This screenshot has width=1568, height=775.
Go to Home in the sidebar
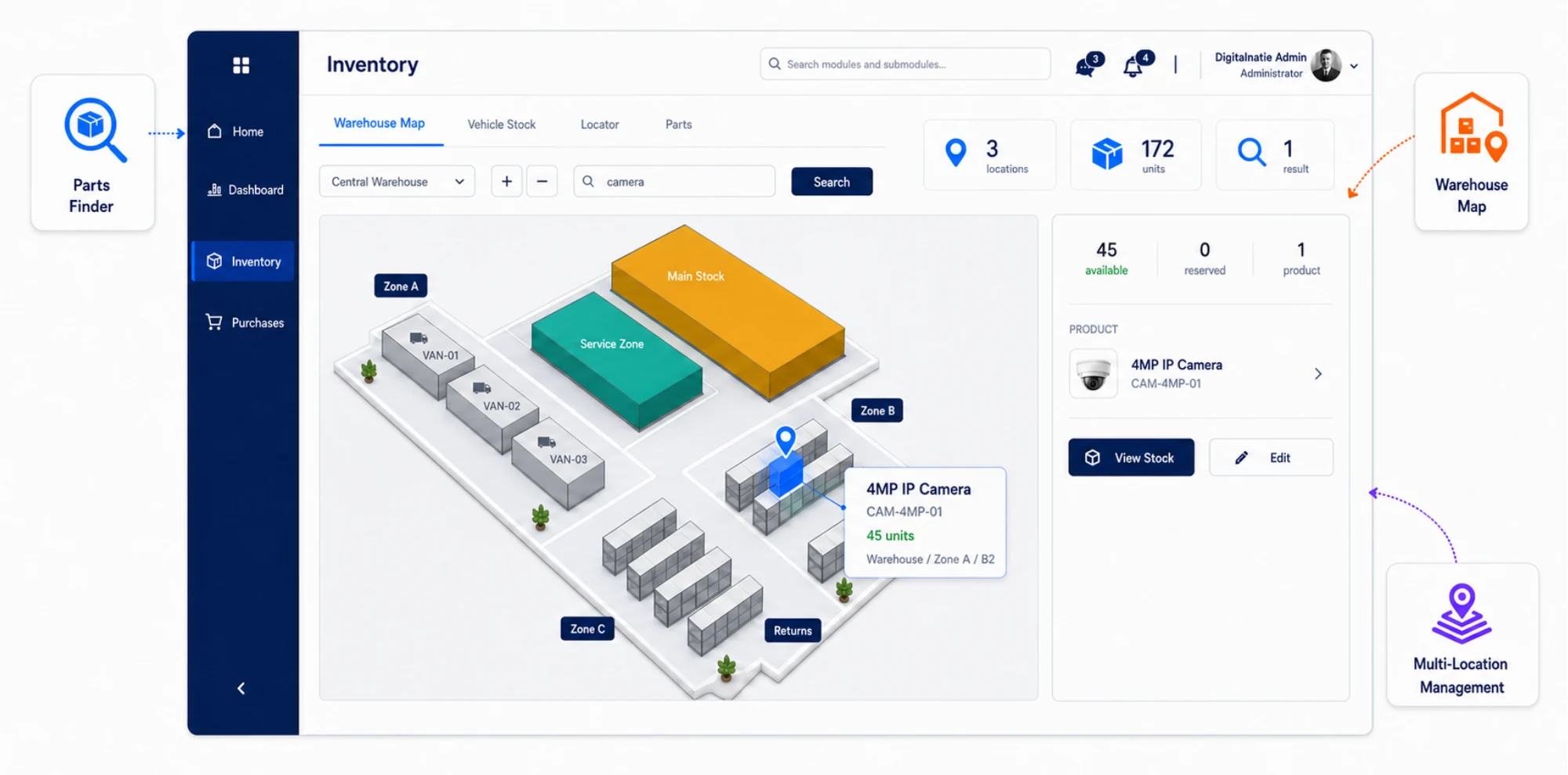pos(235,132)
